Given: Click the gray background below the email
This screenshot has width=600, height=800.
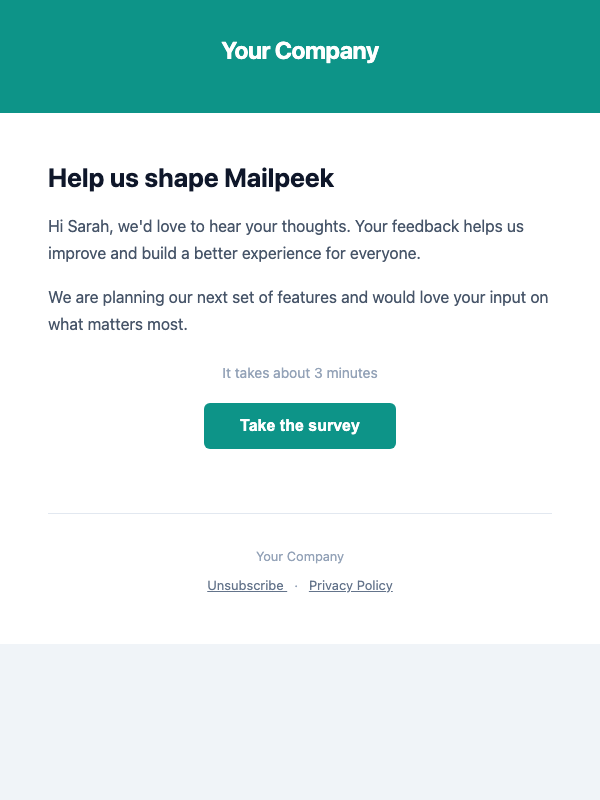Looking at the screenshot, I should pos(299,720).
